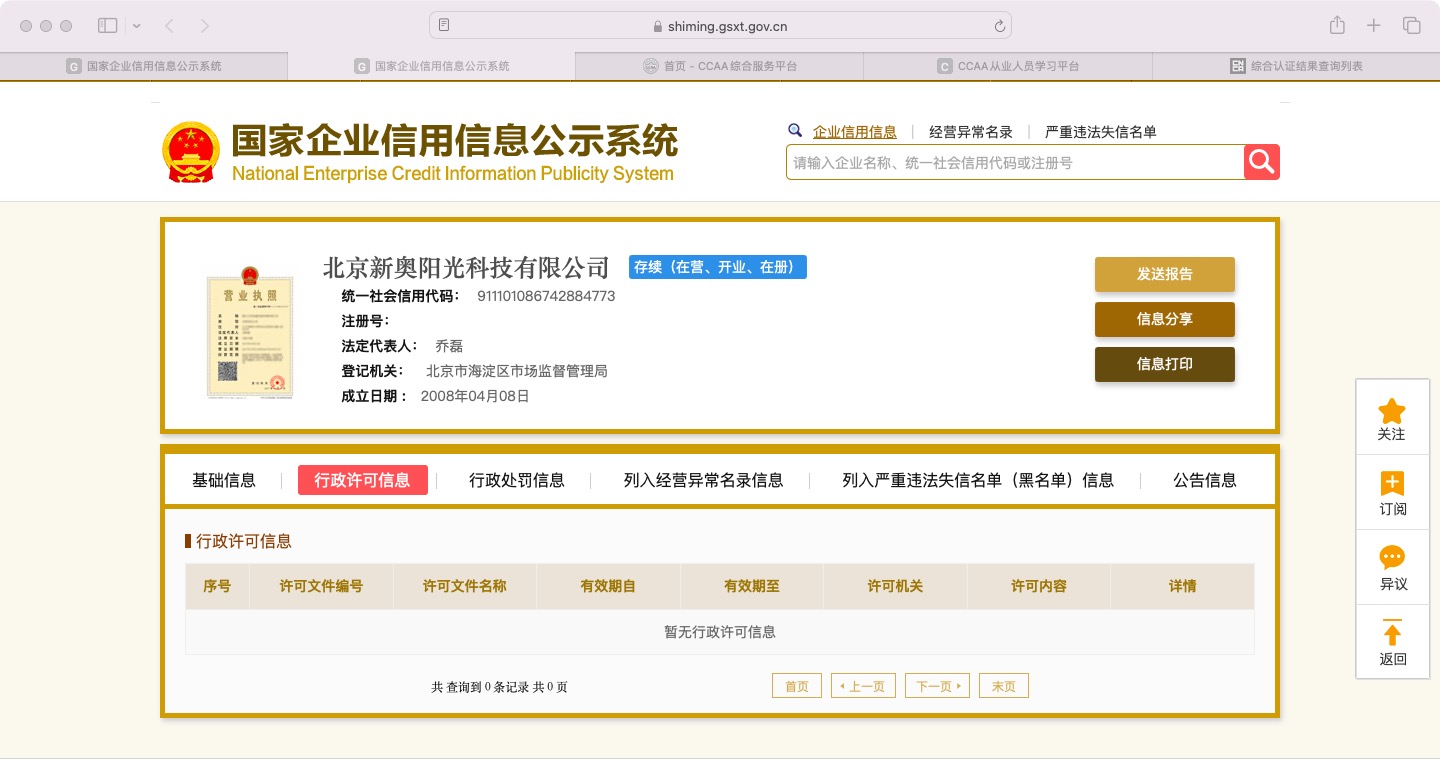The image size is (1440, 779).
Task: Open the 列入经营异常名录信息 tab
Action: click(x=704, y=480)
